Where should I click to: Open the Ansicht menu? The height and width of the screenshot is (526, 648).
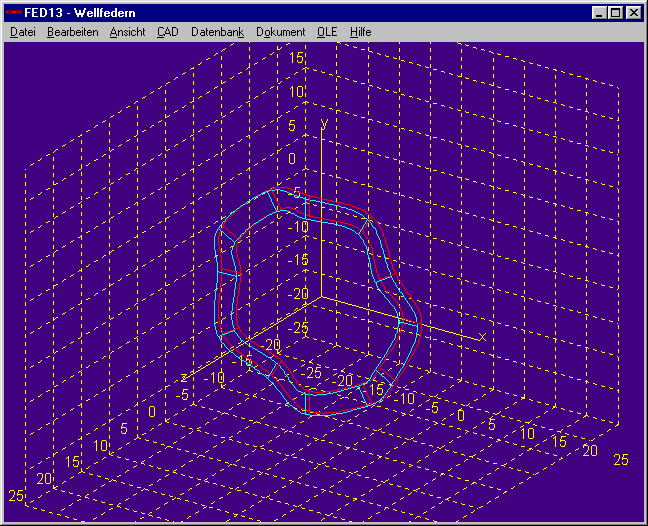(x=127, y=32)
